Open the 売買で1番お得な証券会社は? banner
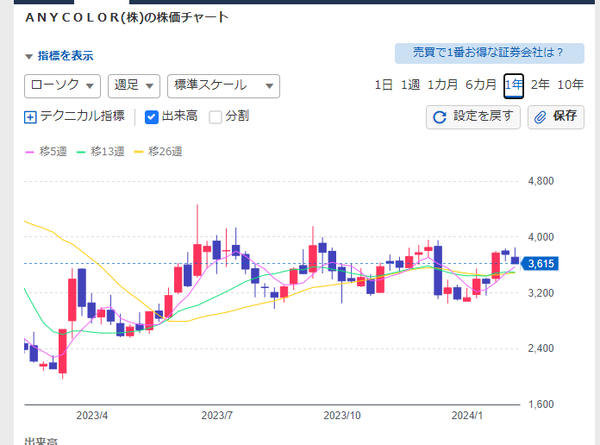Viewport: 600px width, 445px height. click(489, 53)
